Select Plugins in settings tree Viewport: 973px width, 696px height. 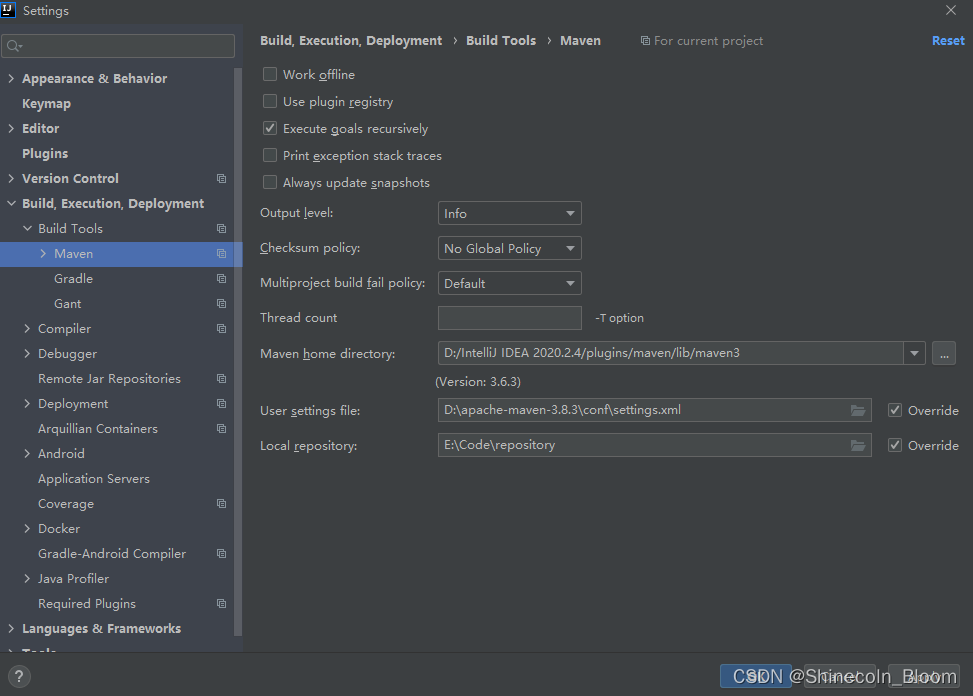pos(45,153)
